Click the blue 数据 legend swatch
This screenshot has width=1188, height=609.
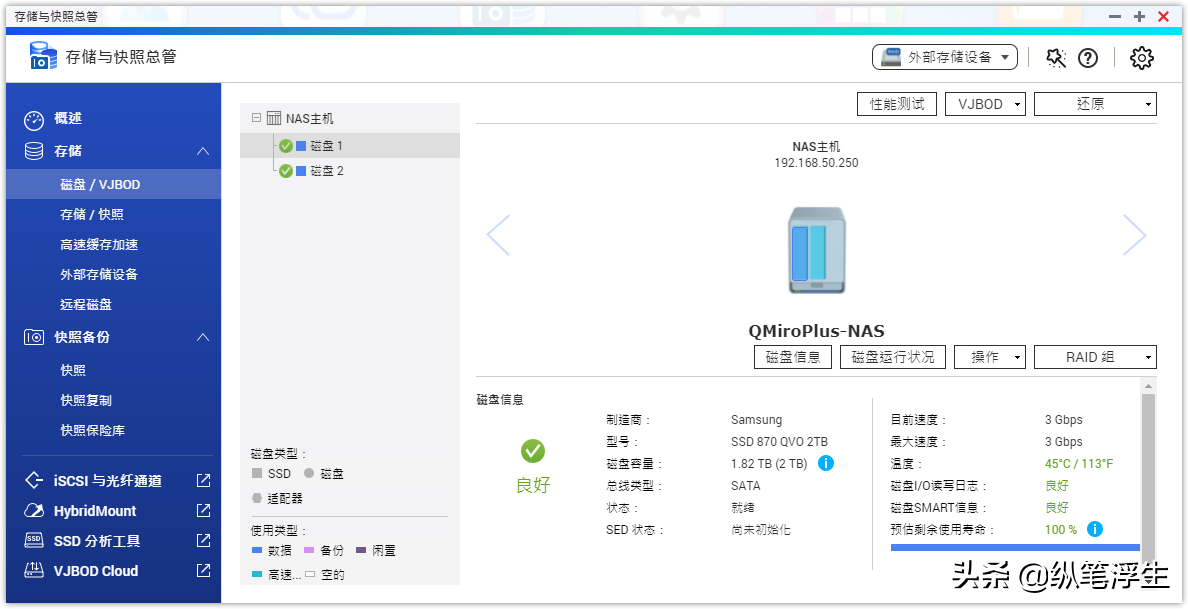click(x=257, y=551)
